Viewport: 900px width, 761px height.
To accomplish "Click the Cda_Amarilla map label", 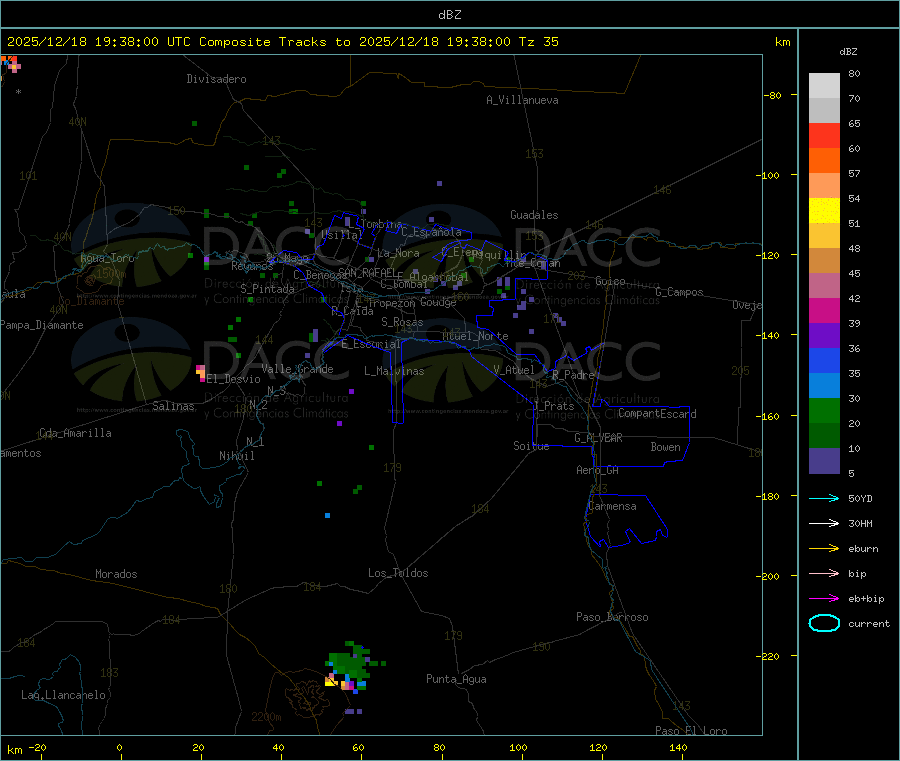I will coord(75,433).
